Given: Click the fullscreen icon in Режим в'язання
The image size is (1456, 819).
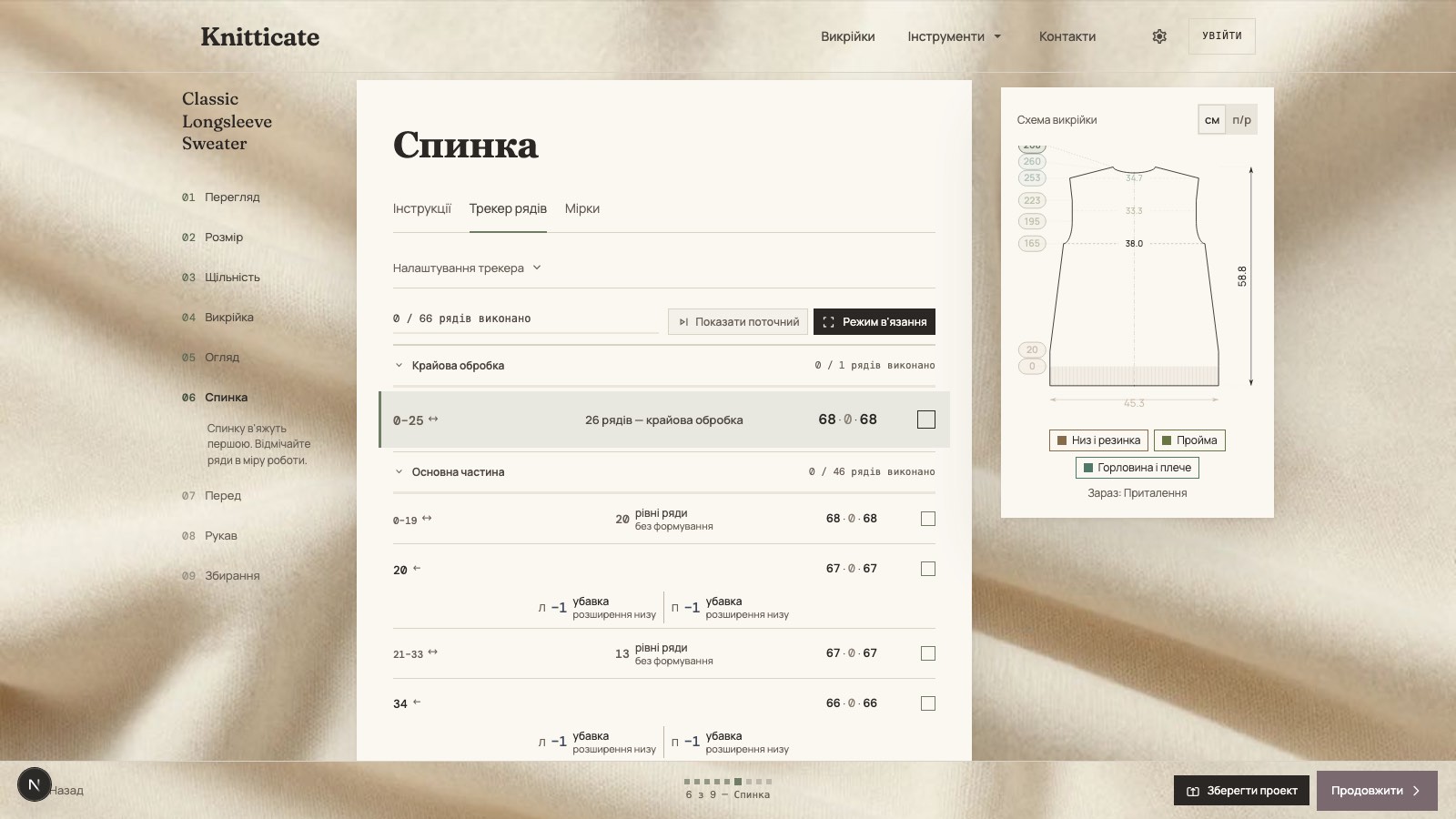Looking at the screenshot, I should click(x=828, y=322).
